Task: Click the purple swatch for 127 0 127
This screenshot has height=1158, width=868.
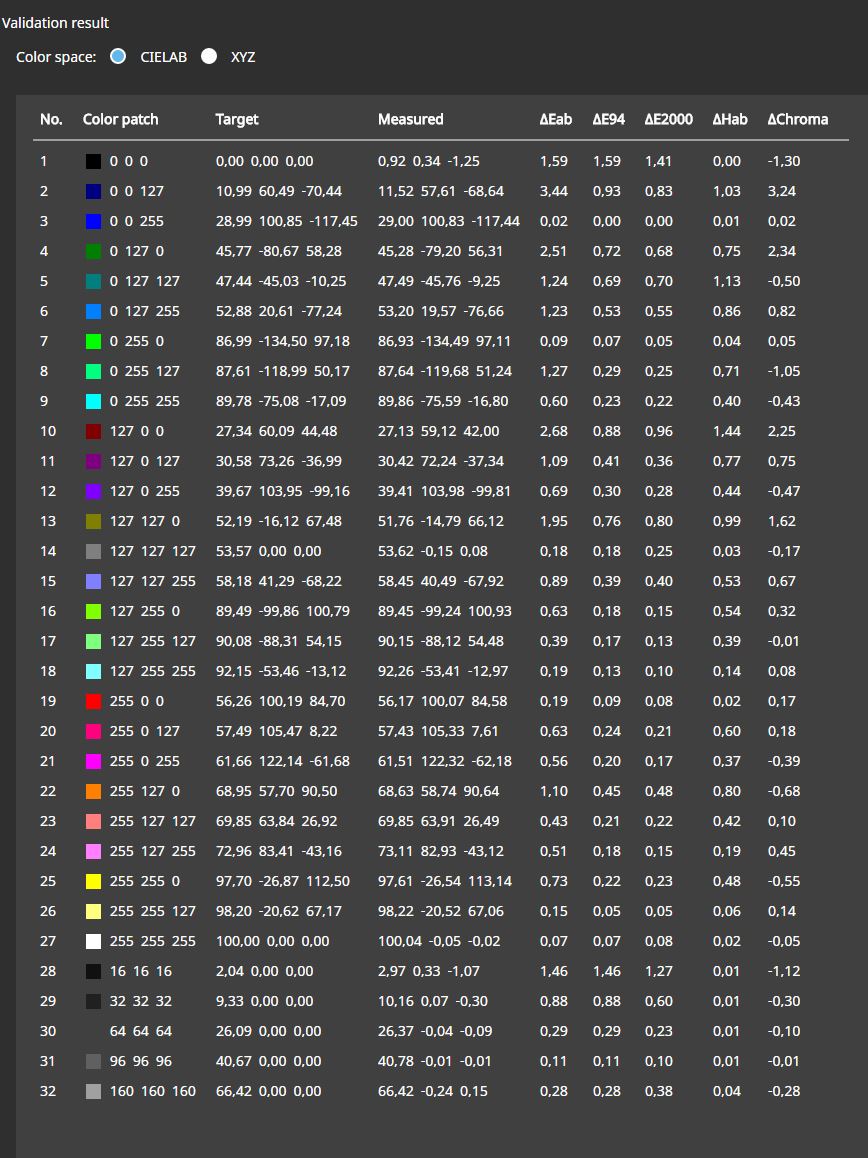Action: [x=93, y=461]
